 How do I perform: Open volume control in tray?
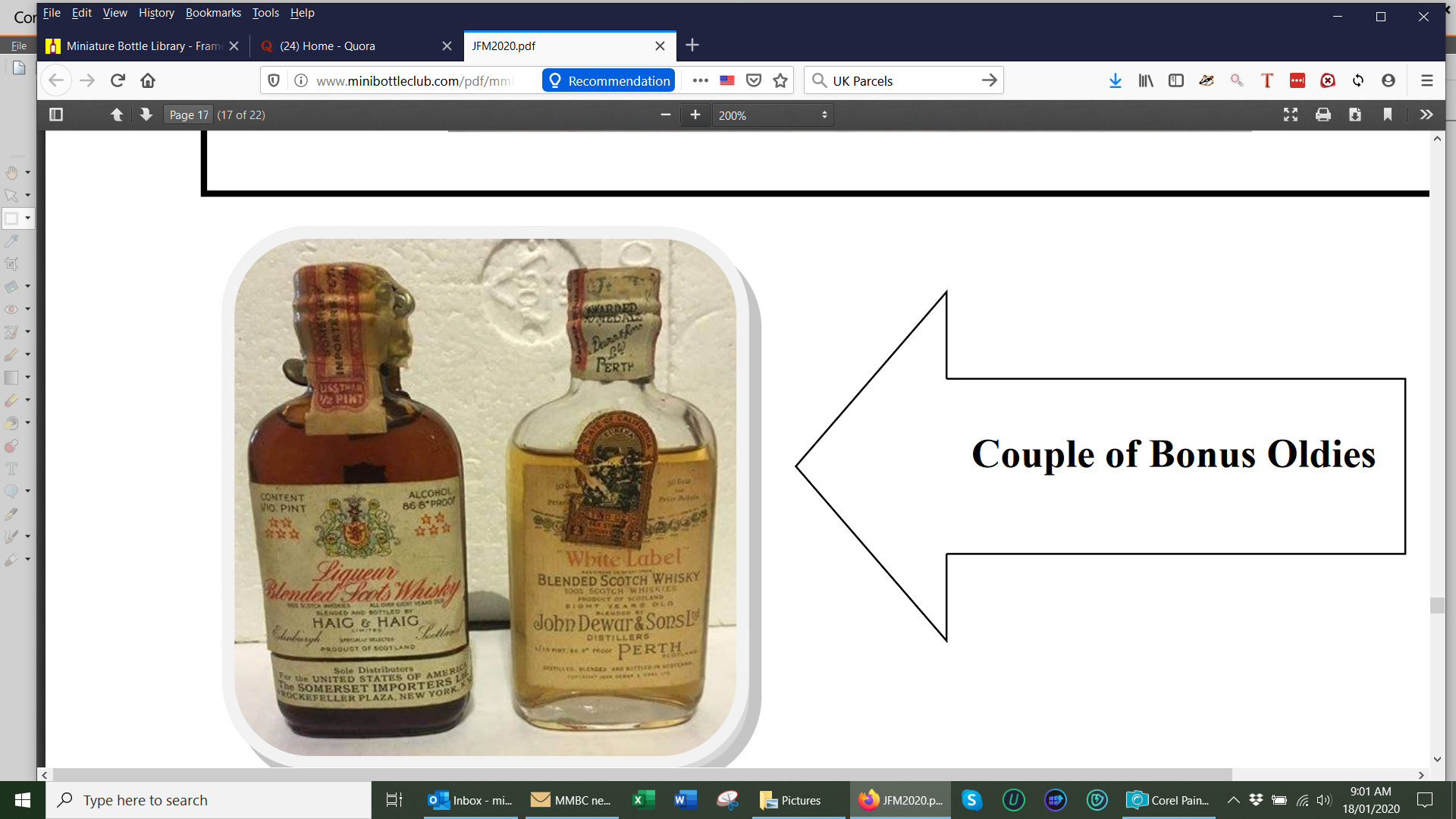coord(1324,800)
